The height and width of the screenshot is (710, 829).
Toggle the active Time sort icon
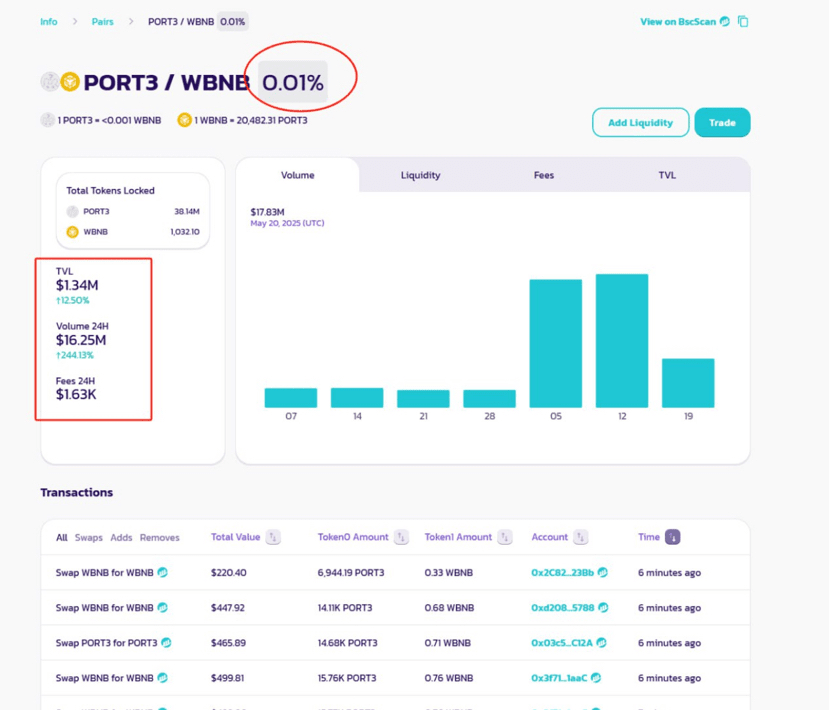point(673,537)
